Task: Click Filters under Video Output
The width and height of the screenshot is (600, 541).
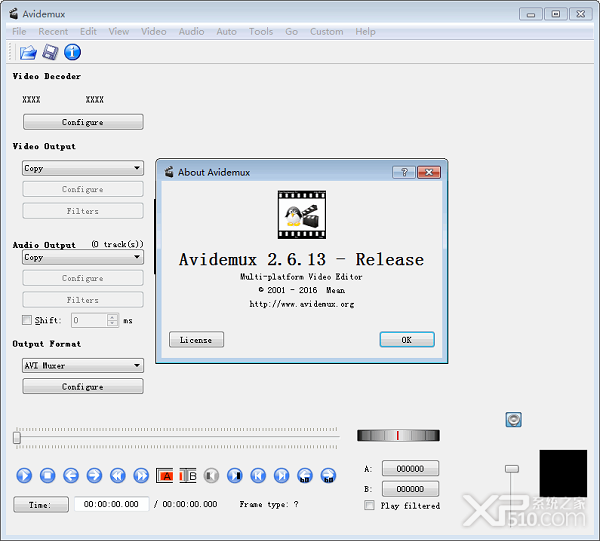Action: [83, 211]
